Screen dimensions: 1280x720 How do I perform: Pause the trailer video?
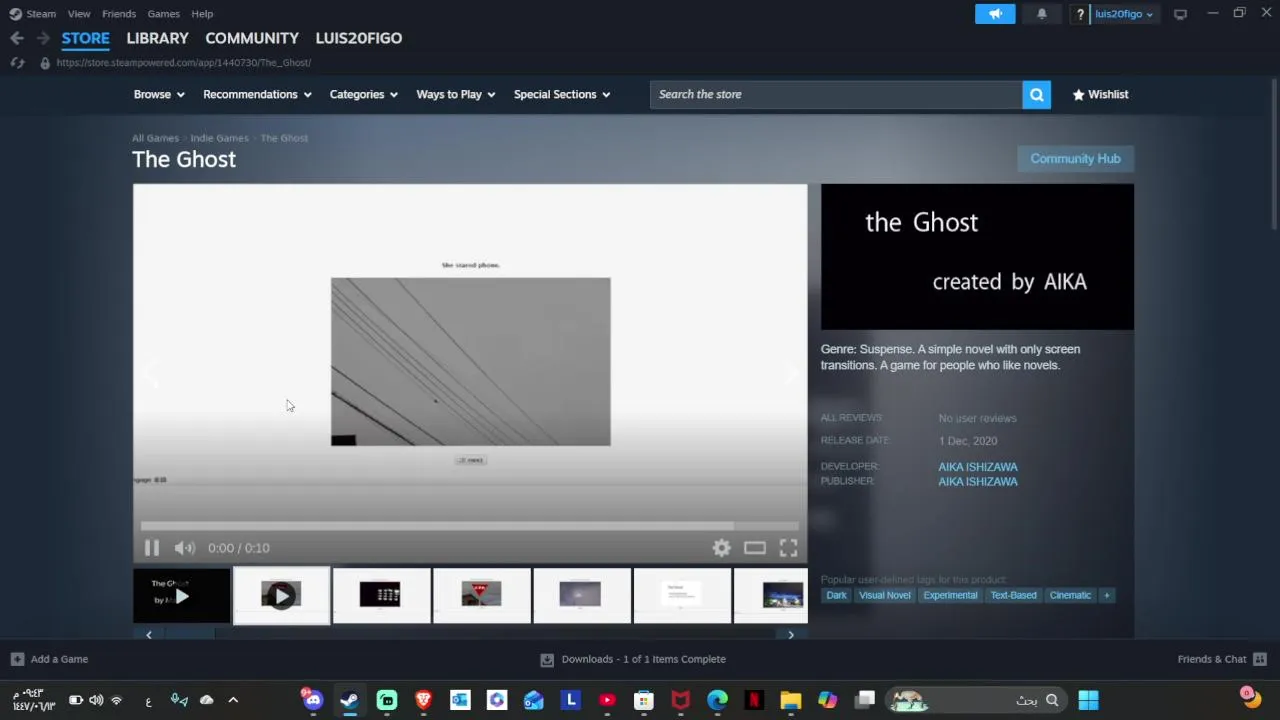(x=152, y=548)
